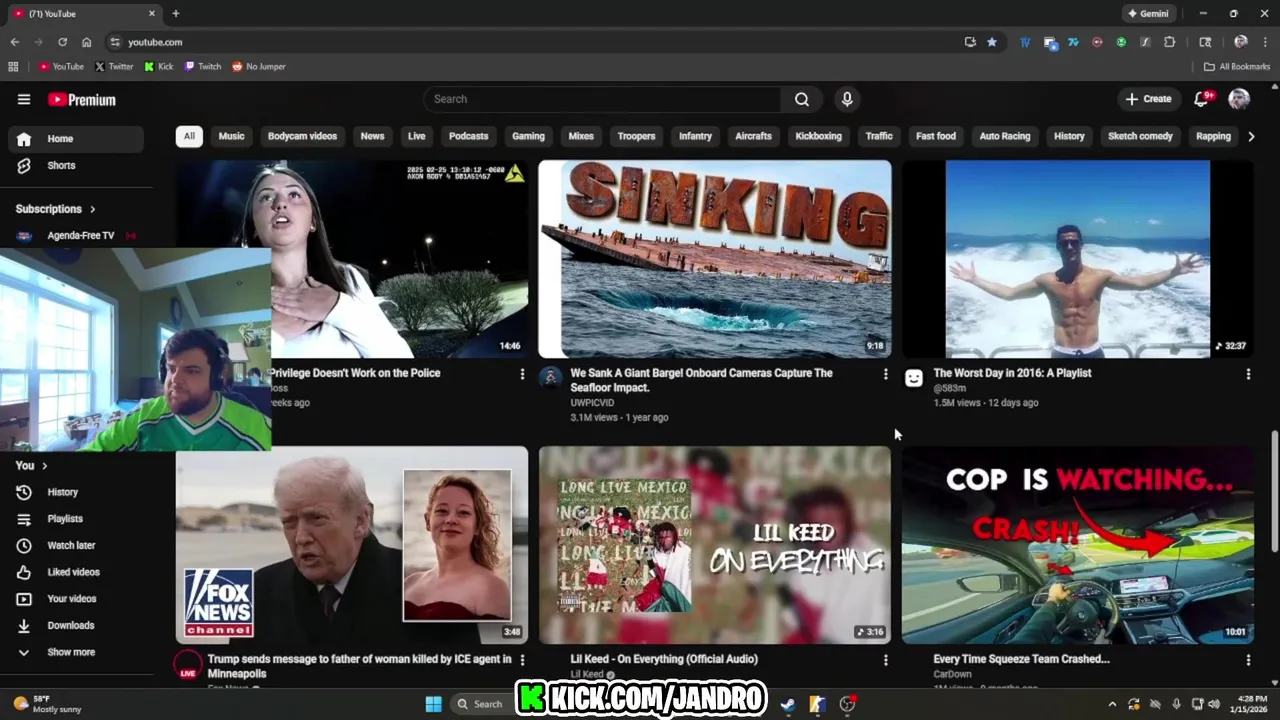
Task: Select the Auto Racing category chip
Action: coord(1005,136)
